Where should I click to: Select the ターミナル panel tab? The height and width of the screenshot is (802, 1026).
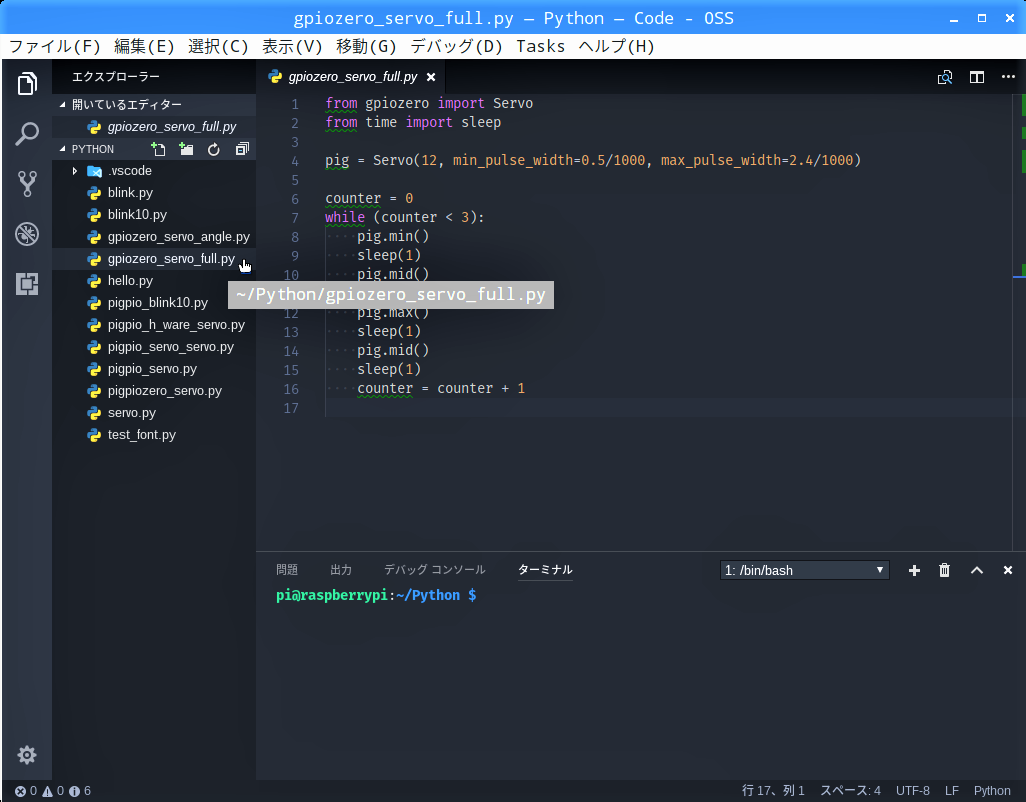coord(545,570)
